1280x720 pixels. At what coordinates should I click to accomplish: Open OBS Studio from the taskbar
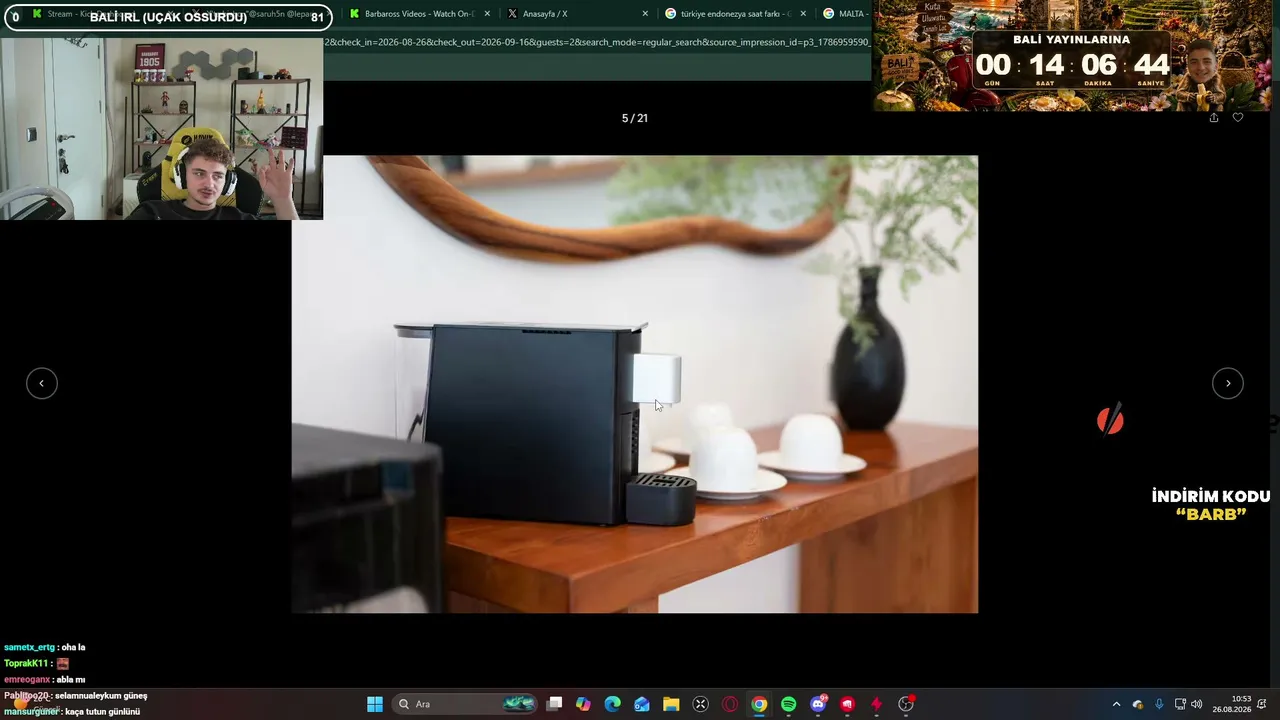click(906, 704)
